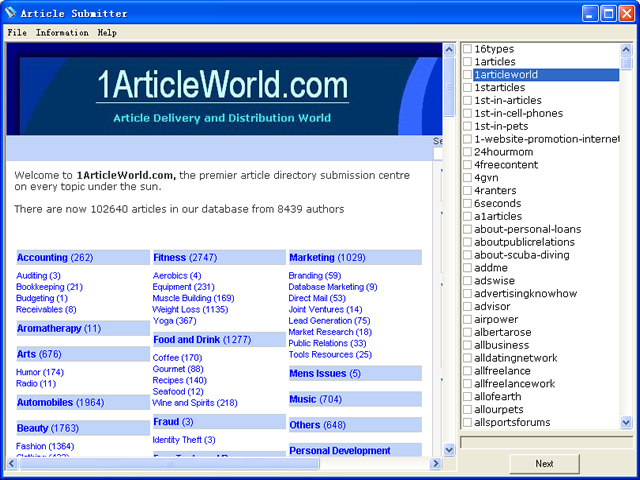The height and width of the screenshot is (480, 640).
Task: Maximize the Article Submitter window
Action: [x=608, y=13]
